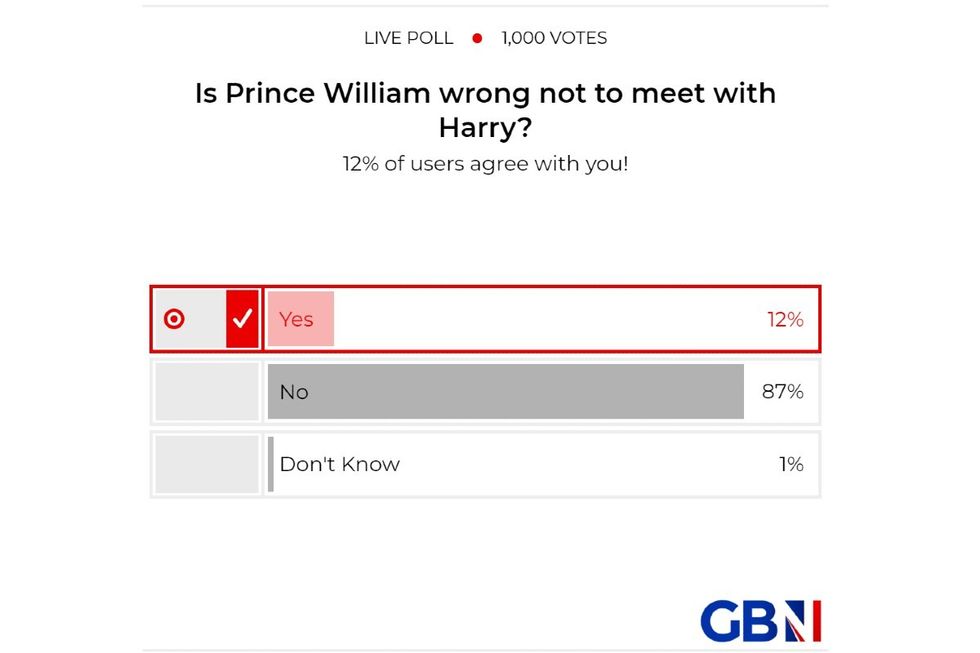Click the poll question headline
980x653 pixels.
(484, 110)
